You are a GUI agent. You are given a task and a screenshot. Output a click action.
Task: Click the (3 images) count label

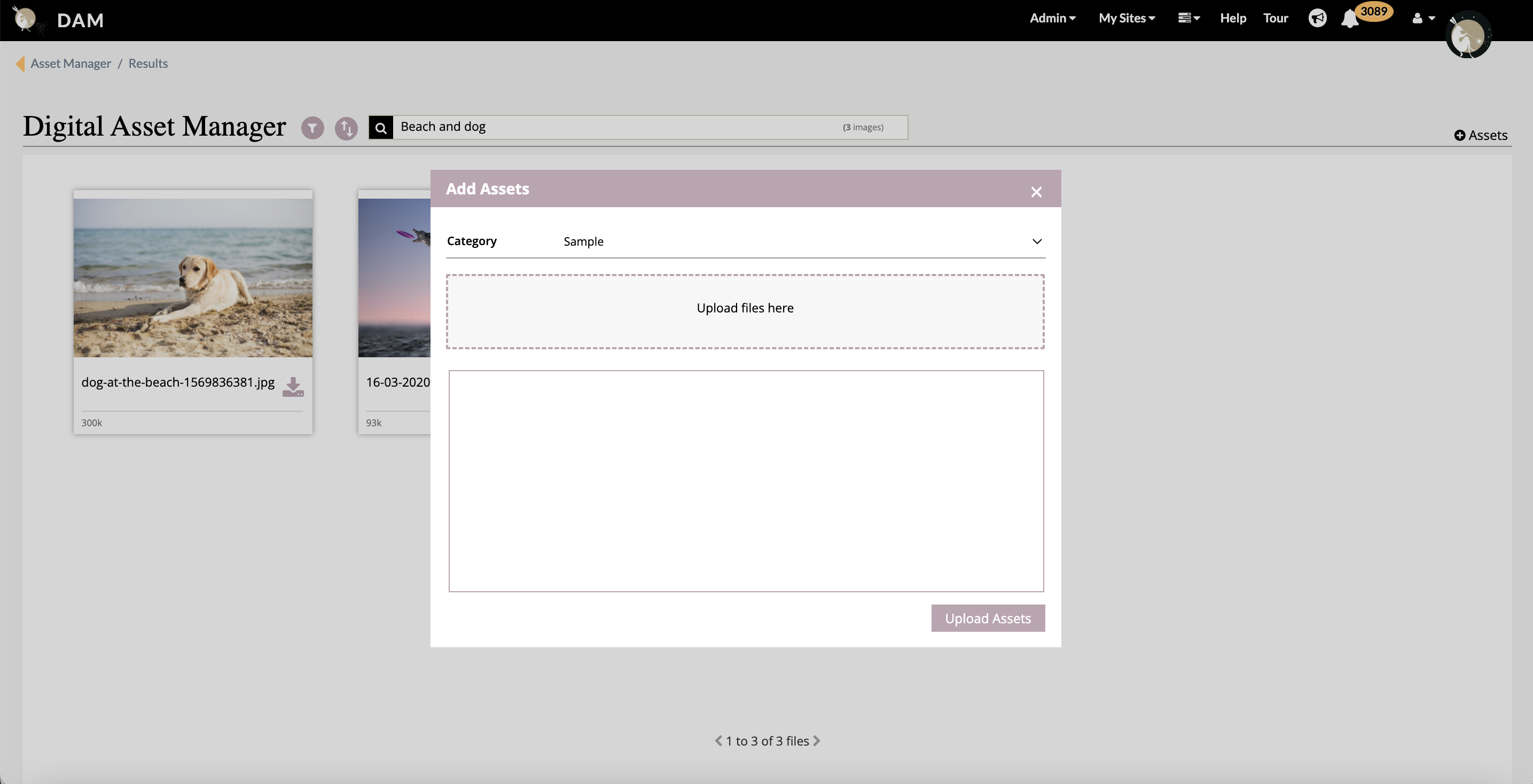pos(863,127)
